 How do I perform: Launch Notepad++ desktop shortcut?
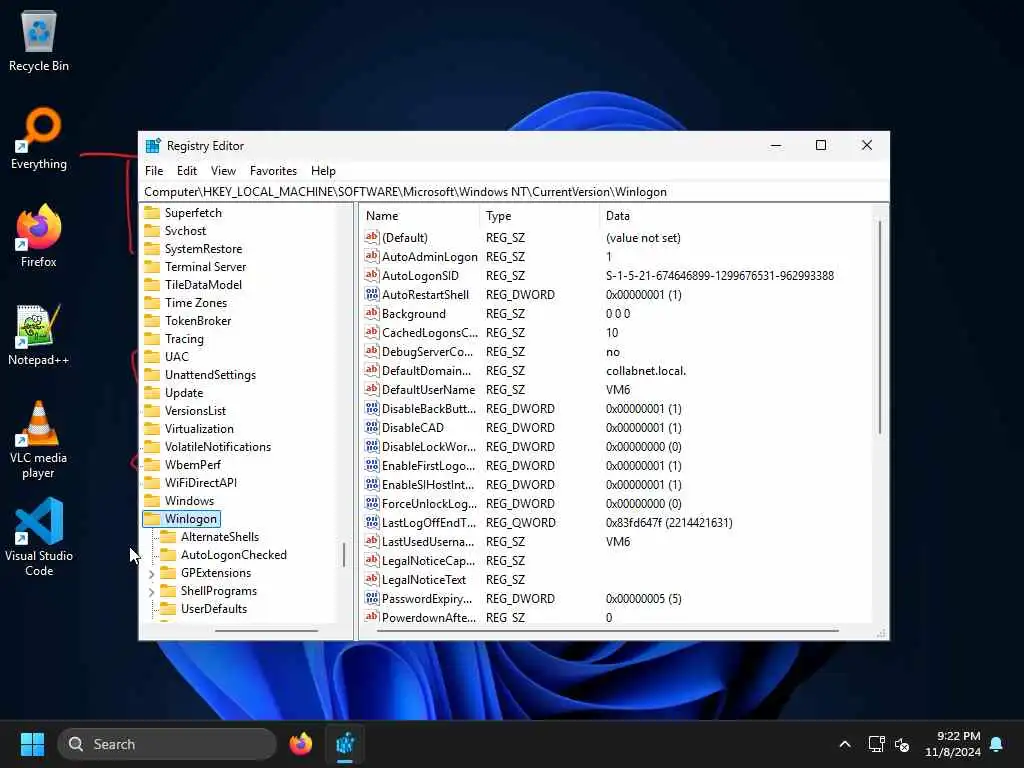39,334
